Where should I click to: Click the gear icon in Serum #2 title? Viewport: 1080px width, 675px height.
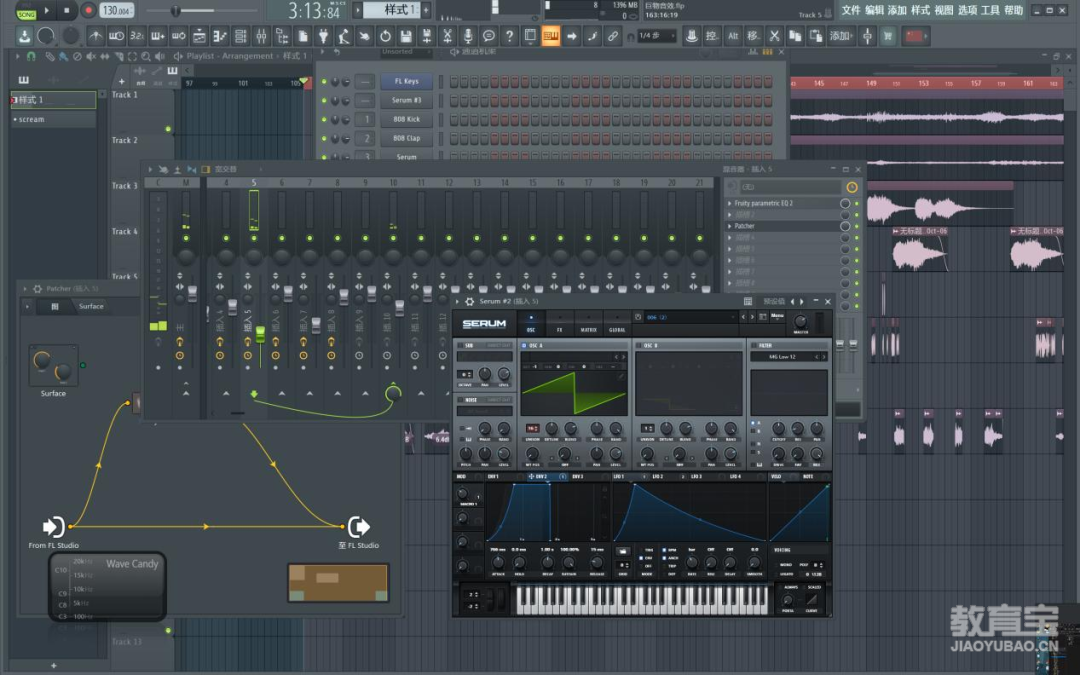pyautogui.click(x=469, y=302)
